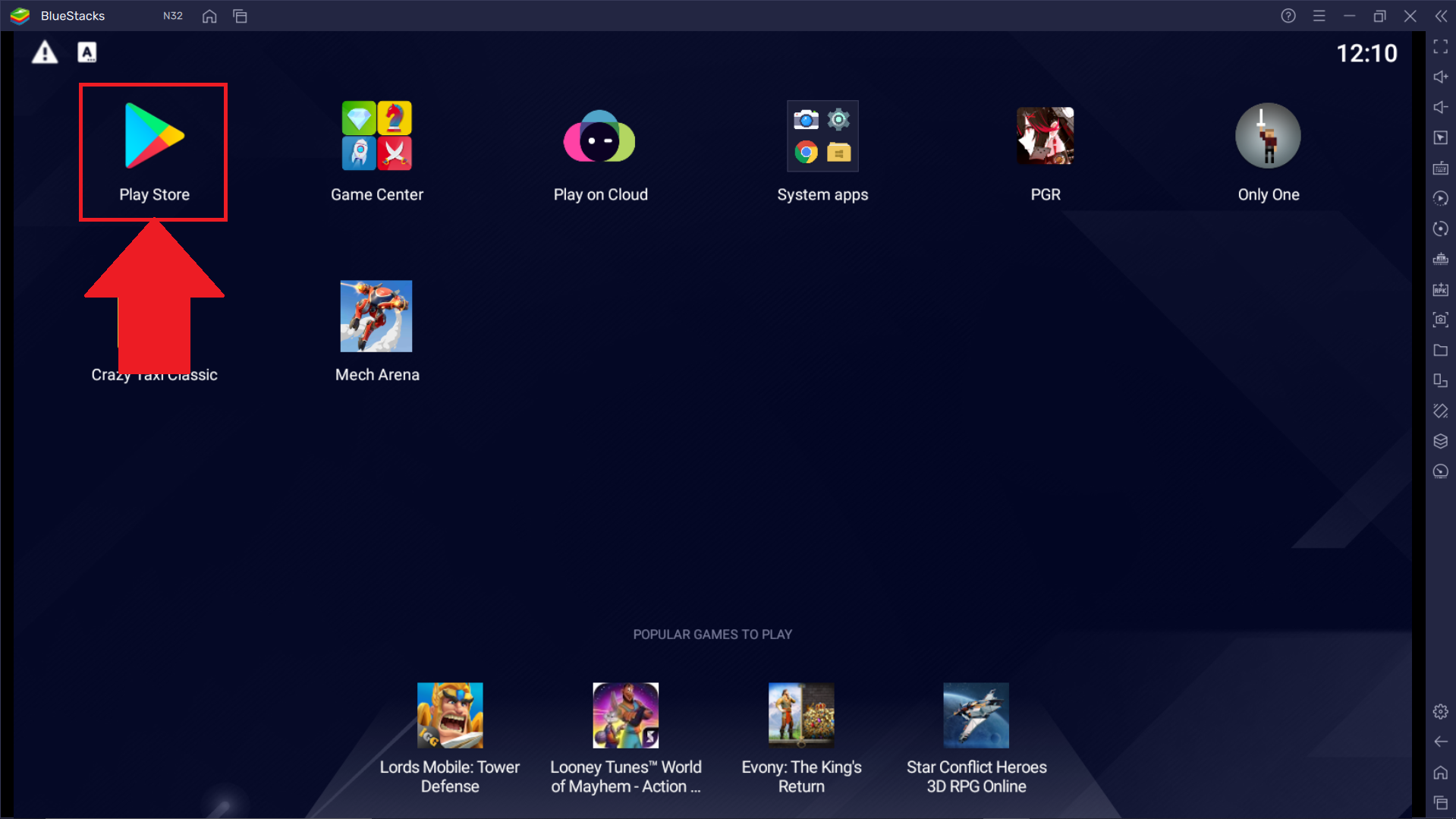Launch the PGR game
The height and width of the screenshot is (819, 1456).
click(1045, 150)
